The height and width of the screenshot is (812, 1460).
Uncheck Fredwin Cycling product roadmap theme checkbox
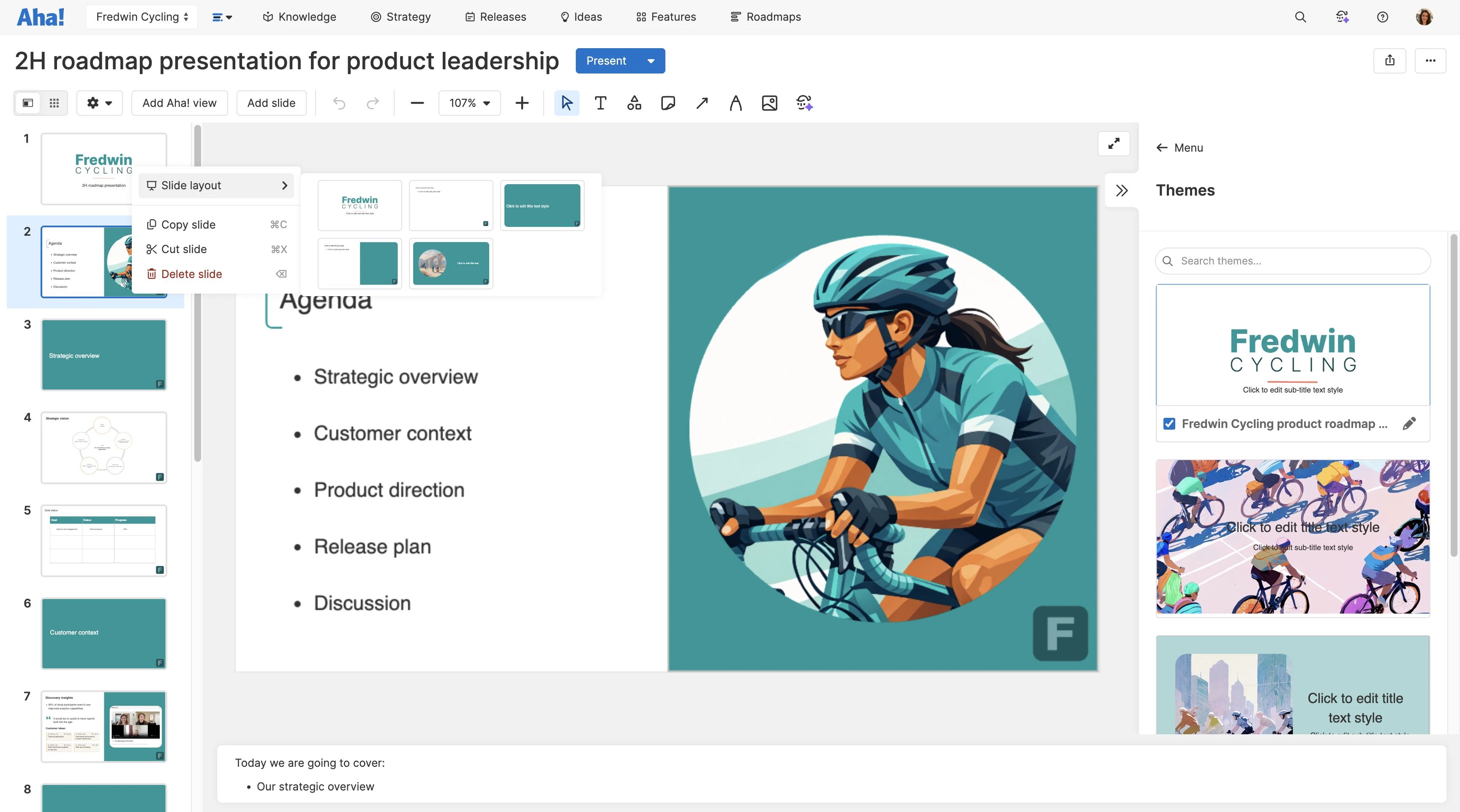coord(1169,424)
